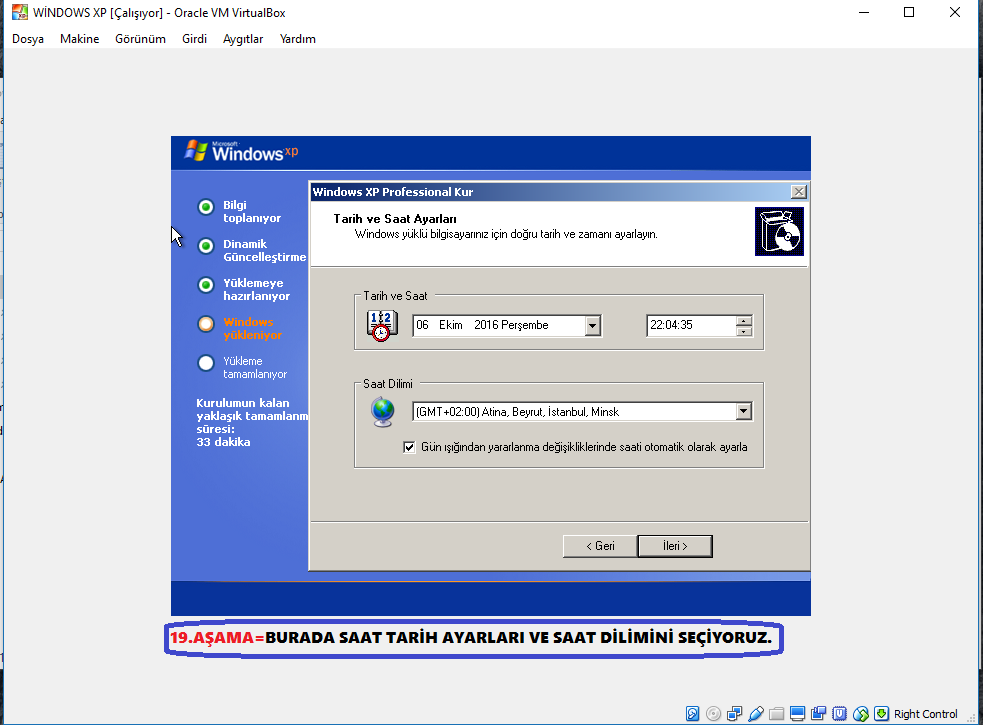Click the calendar clock icon in Tarih ve Saat
983x725 pixels.
pyautogui.click(x=382, y=325)
